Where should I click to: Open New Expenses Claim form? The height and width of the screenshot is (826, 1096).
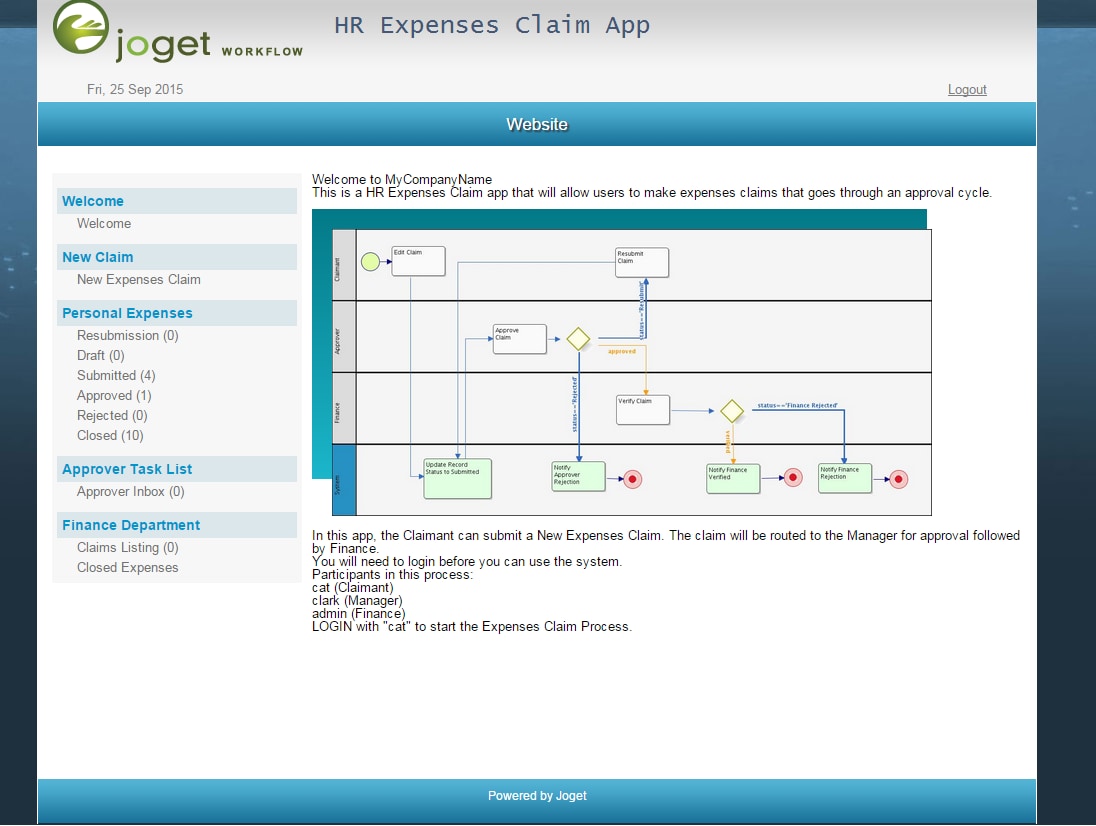click(138, 280)
